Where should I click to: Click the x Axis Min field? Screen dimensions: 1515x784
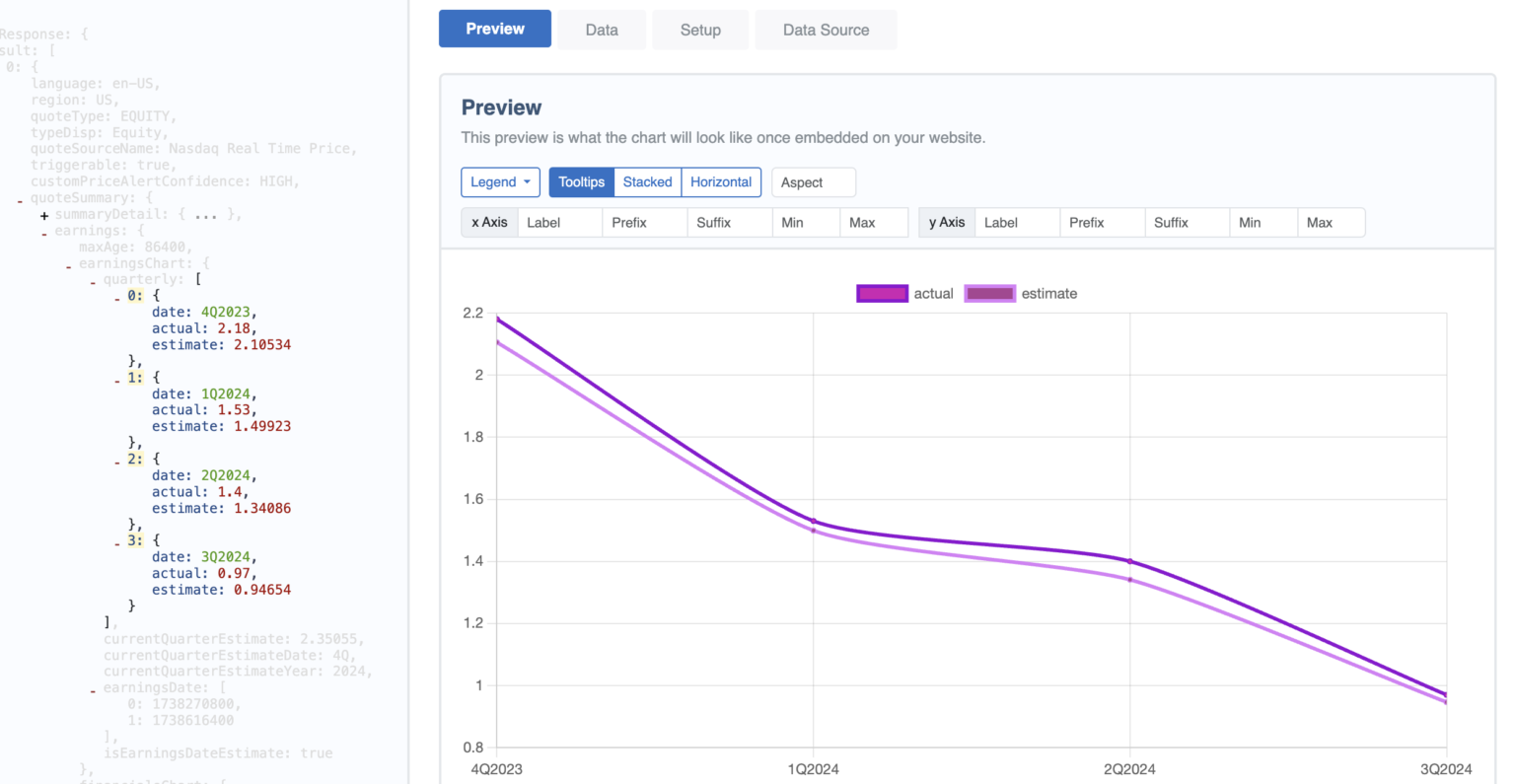(x=806, y=222)
